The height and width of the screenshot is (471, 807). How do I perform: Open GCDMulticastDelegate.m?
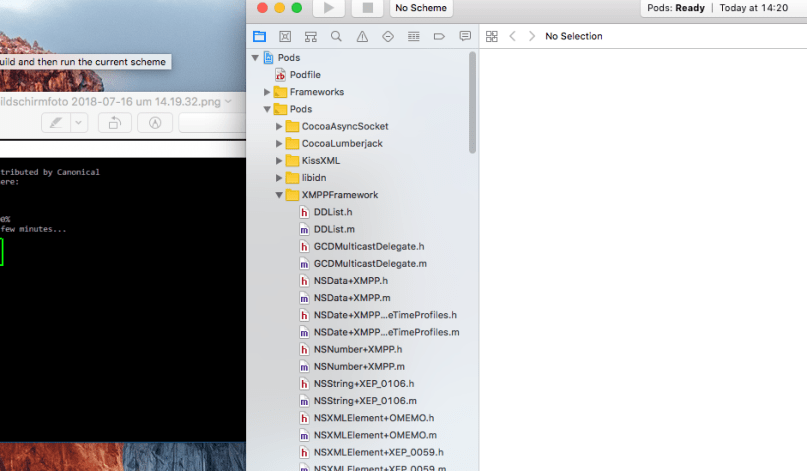click(x=370, y=264)
